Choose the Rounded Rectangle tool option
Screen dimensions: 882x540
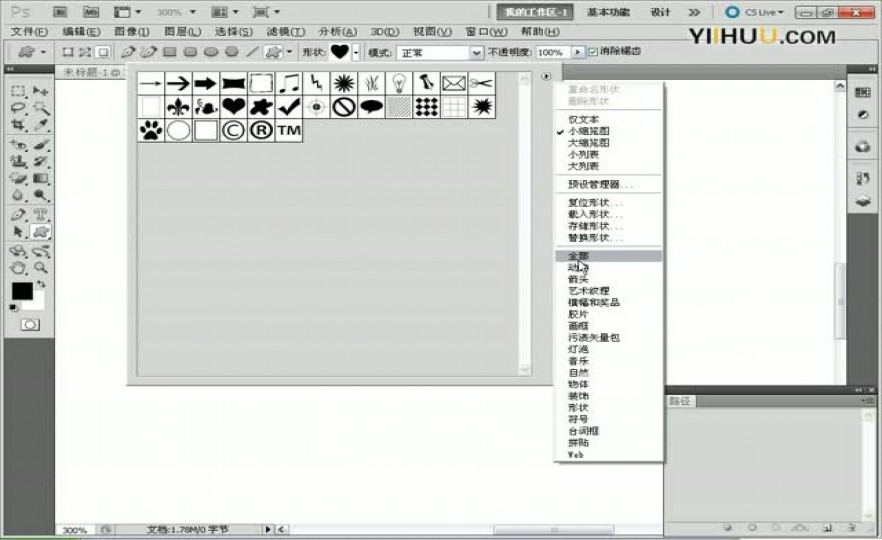coord(191,52)
